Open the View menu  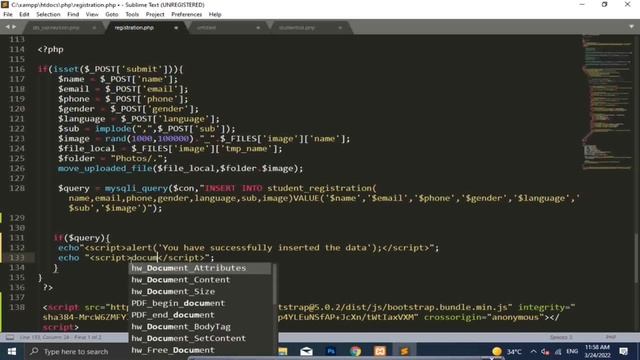(x=92, y=14)
